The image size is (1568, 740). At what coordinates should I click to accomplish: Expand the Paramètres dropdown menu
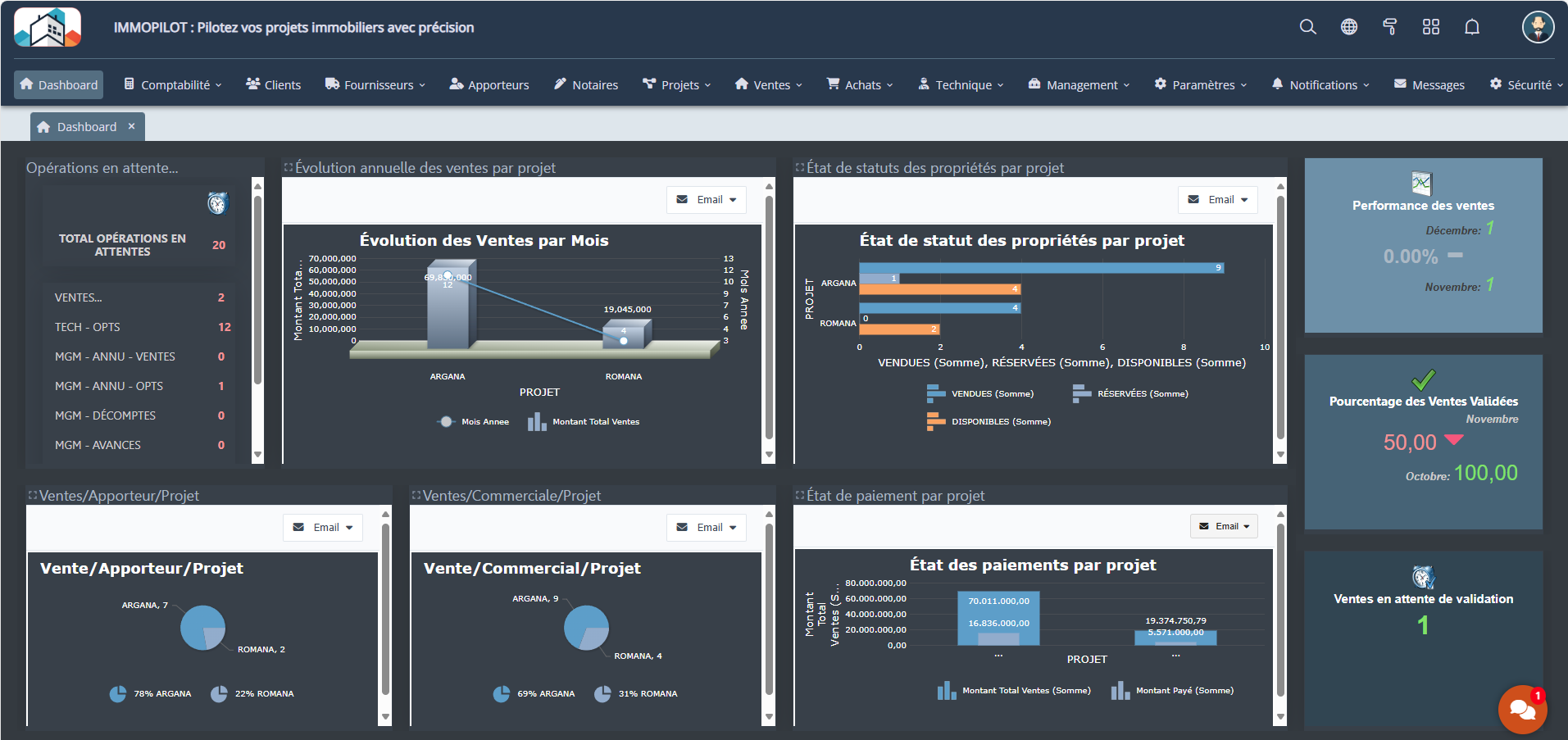pos(1201,84)
